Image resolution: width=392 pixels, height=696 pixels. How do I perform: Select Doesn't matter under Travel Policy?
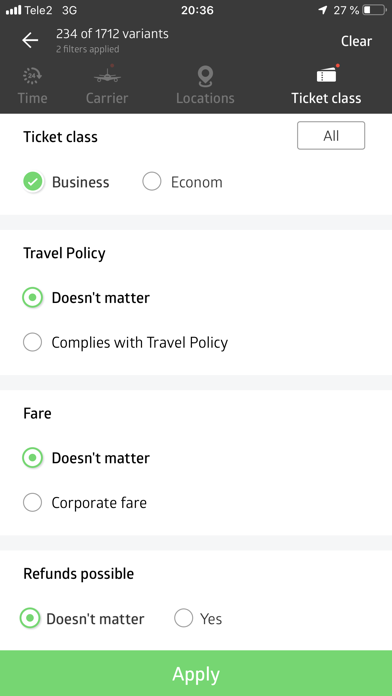32,297
